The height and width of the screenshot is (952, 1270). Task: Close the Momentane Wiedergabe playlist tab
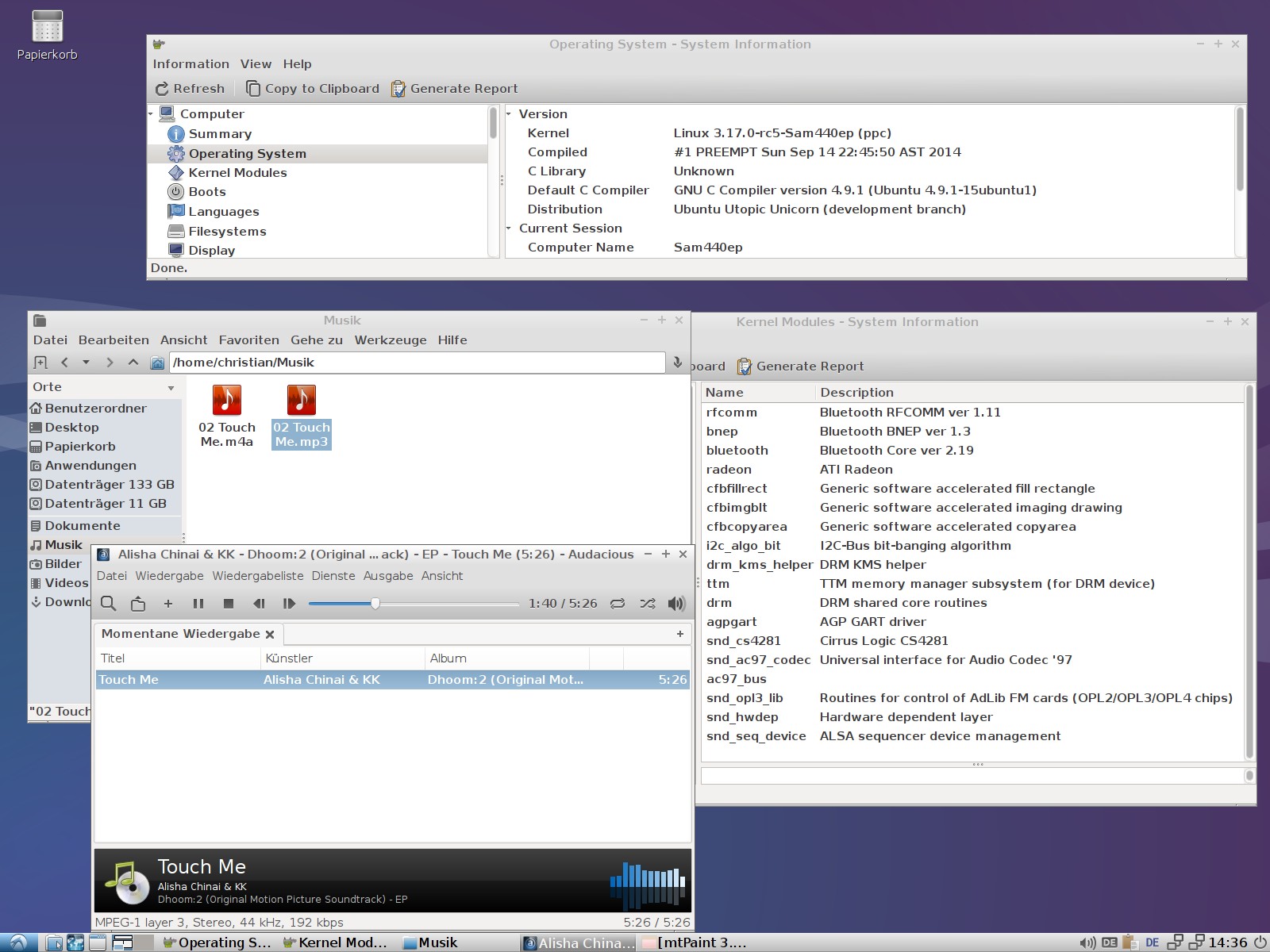[270, 634]
